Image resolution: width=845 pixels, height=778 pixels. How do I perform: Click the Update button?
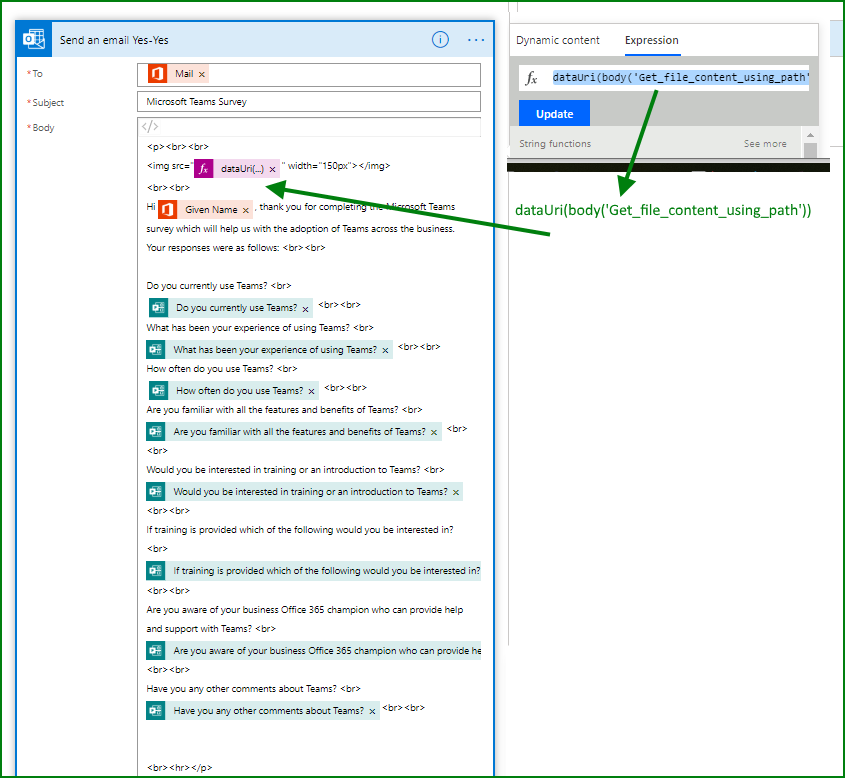tap(554, 114)
